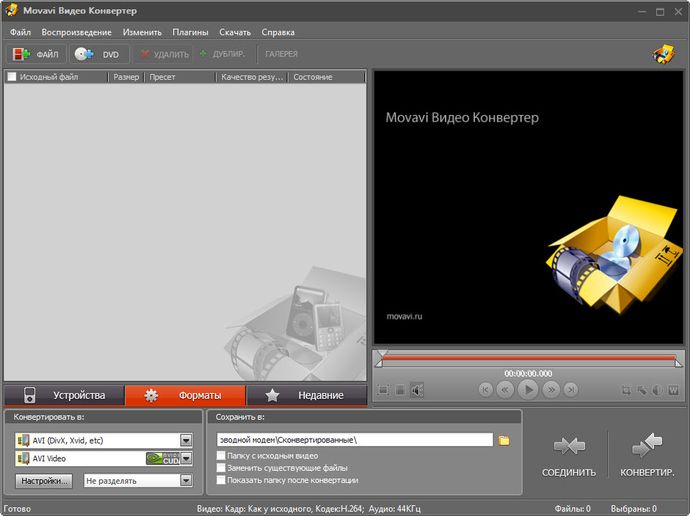Click the Настройки... button
Image resolution: width=690 pixels, height=516 pixels.
(x=44, y=481)
